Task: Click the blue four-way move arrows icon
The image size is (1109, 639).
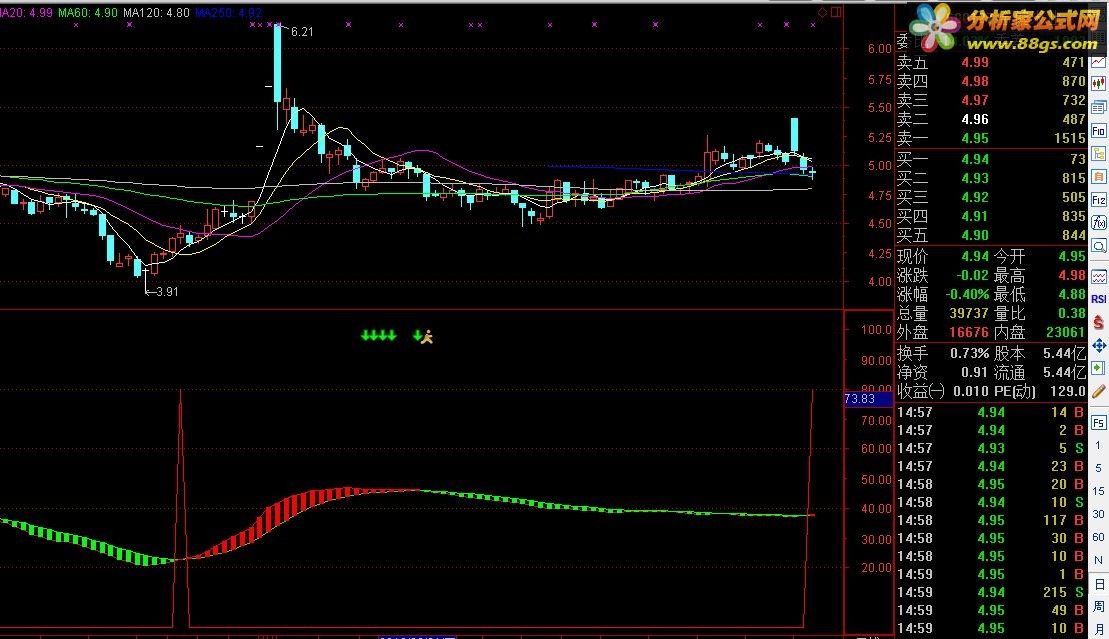Action: click(x=1098, y=345)
